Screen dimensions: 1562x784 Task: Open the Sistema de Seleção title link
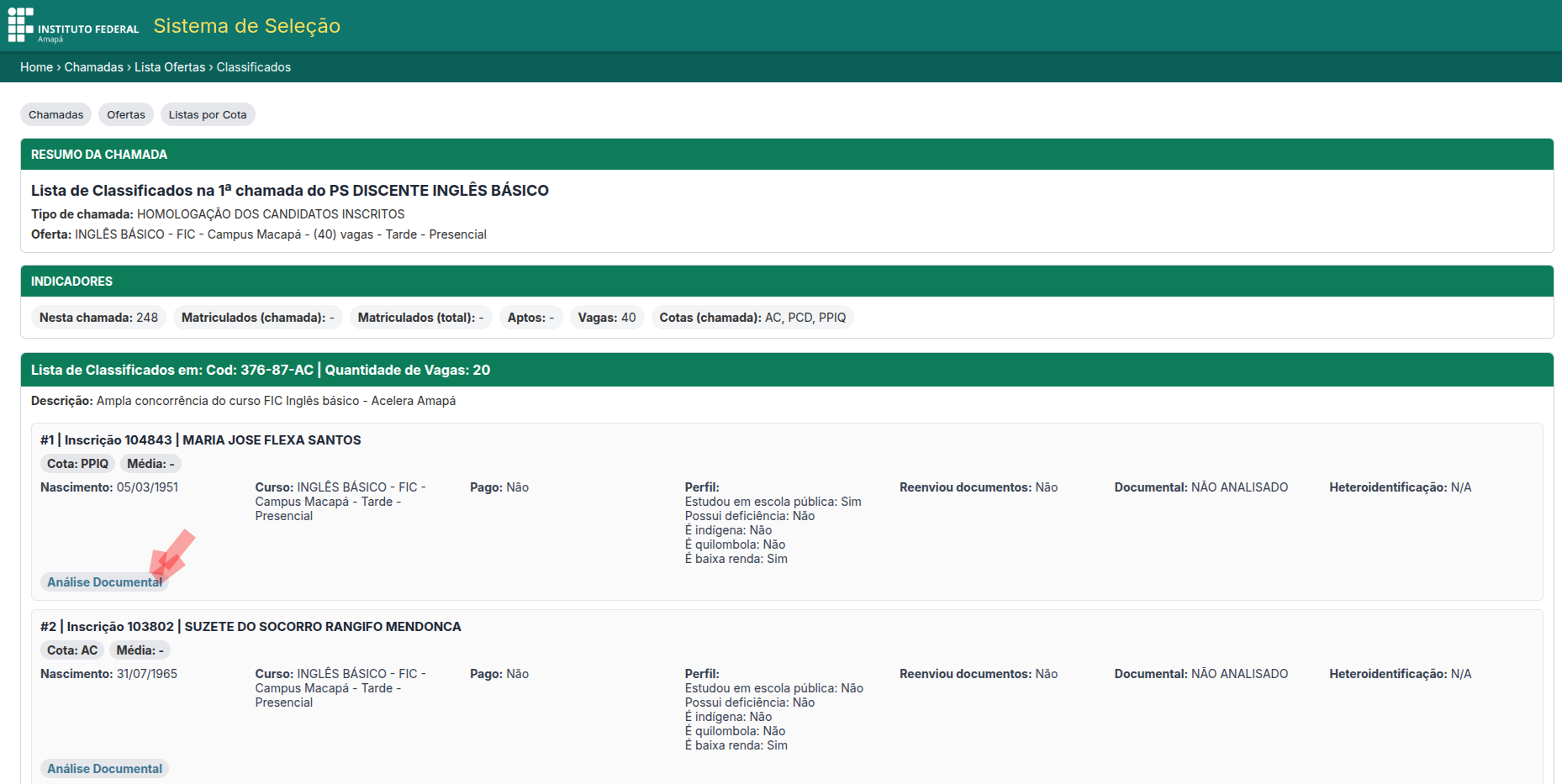pyautogui.click(x=246, y=26)
